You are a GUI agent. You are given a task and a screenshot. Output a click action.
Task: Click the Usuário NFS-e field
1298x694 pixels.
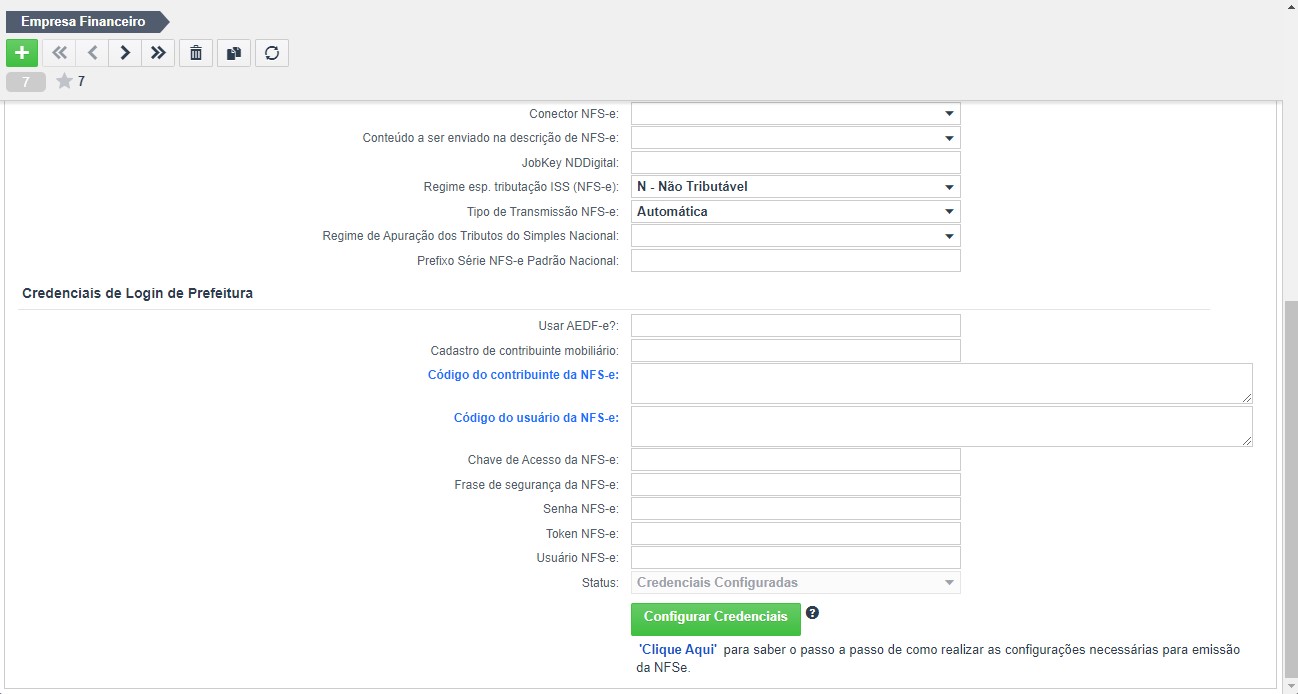coord(796,558)
